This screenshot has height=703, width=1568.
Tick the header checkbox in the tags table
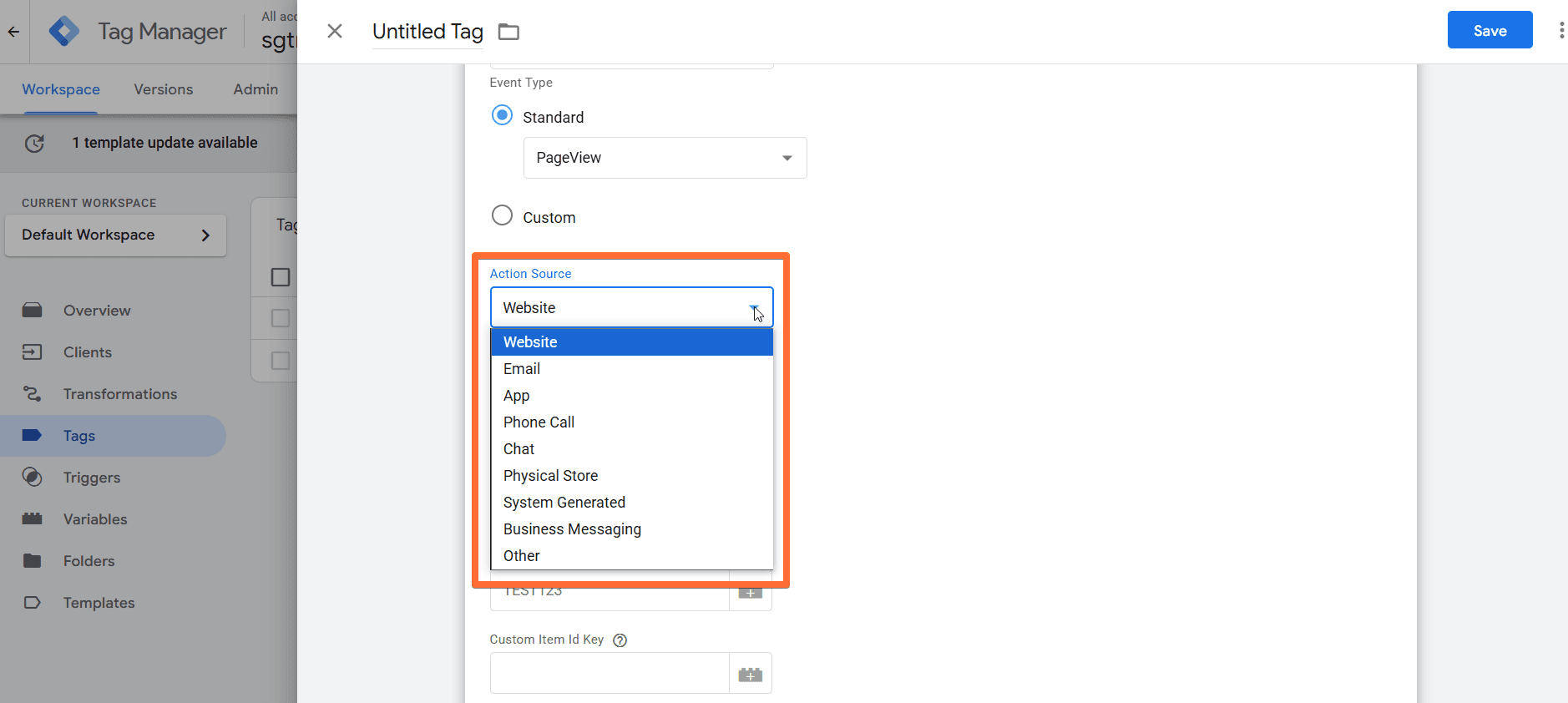(281, 277)
